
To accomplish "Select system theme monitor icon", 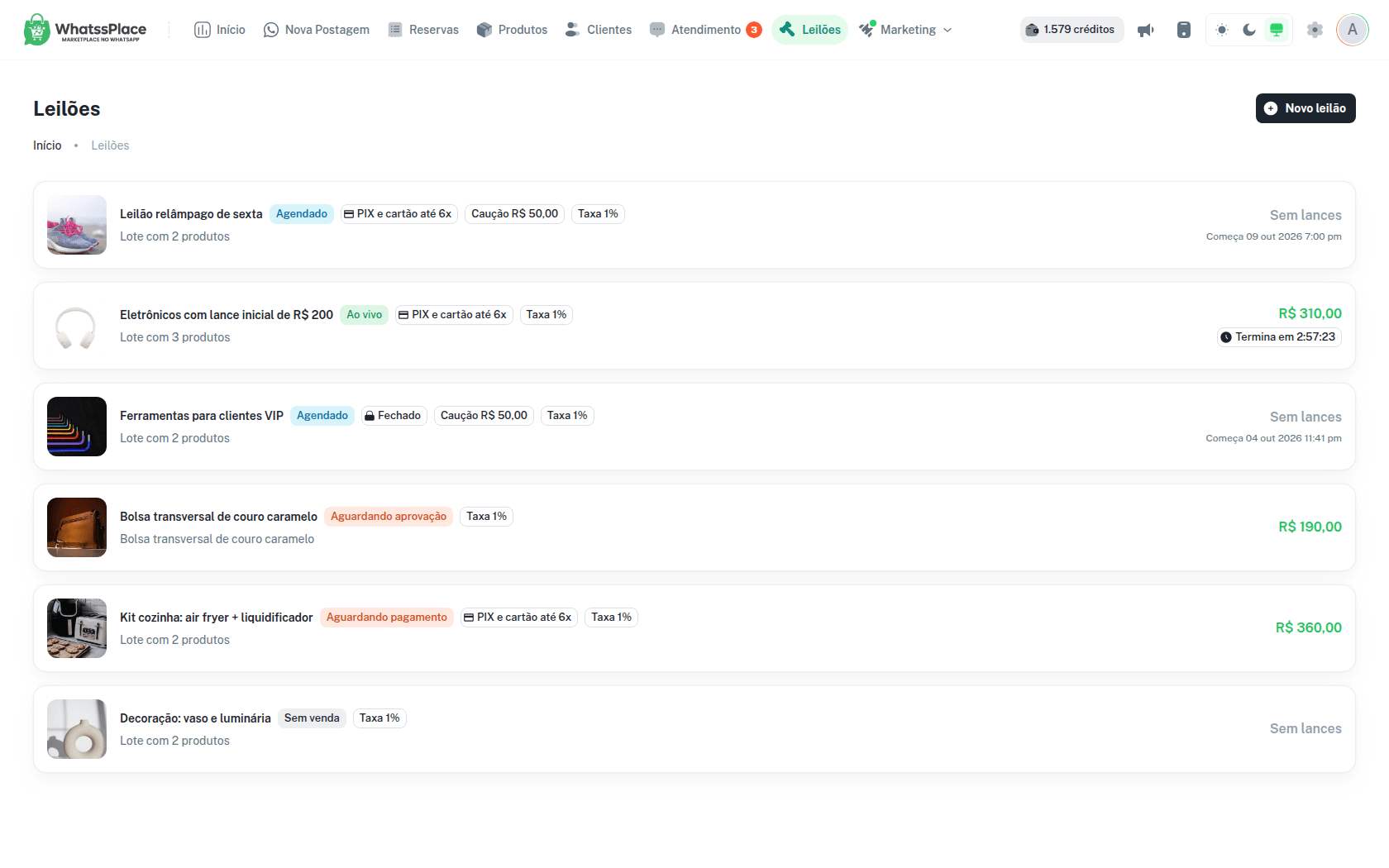I will pyautogui.click(x=1277, y=30).
